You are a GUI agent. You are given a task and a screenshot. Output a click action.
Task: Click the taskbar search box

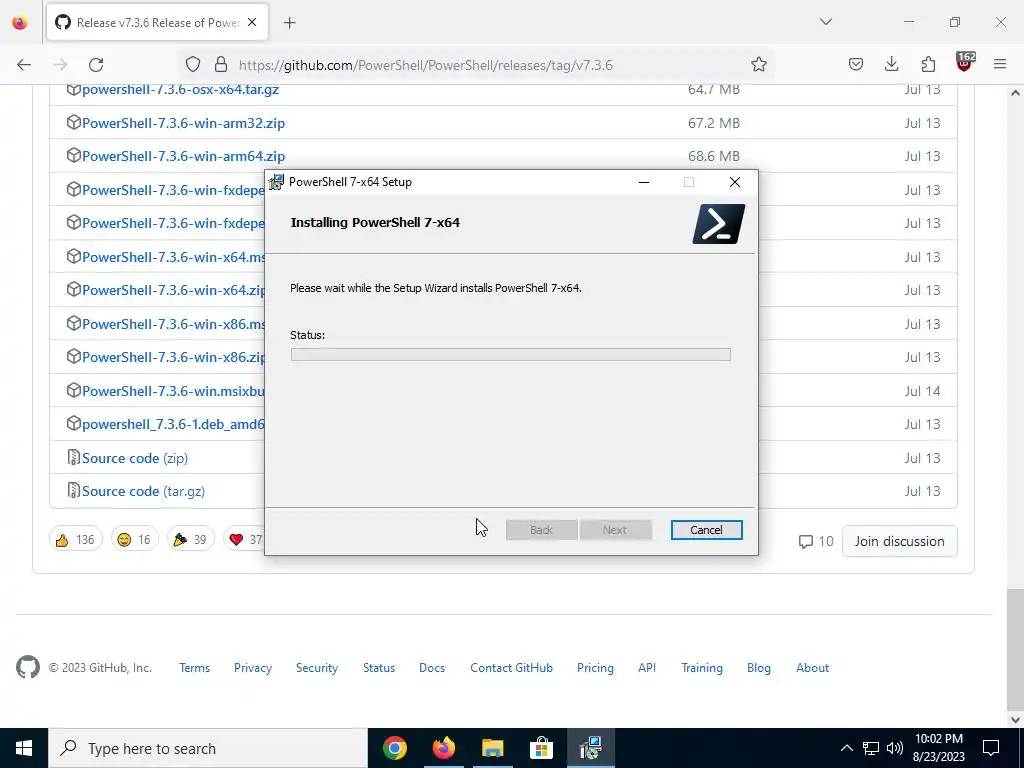(208, 748)
